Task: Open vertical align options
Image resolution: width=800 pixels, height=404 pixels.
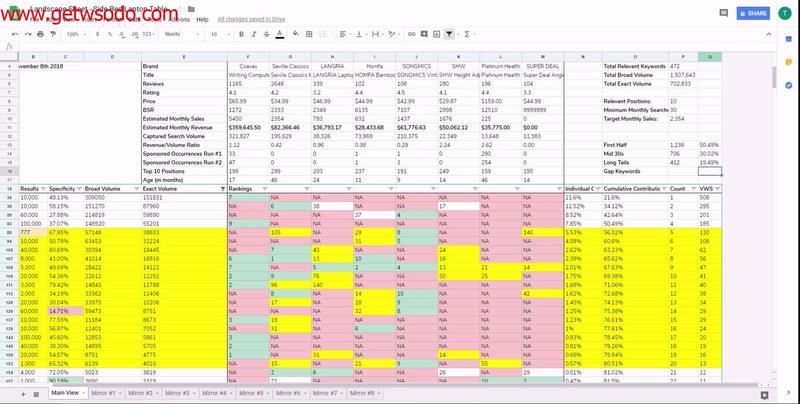Action: [360, 34]
